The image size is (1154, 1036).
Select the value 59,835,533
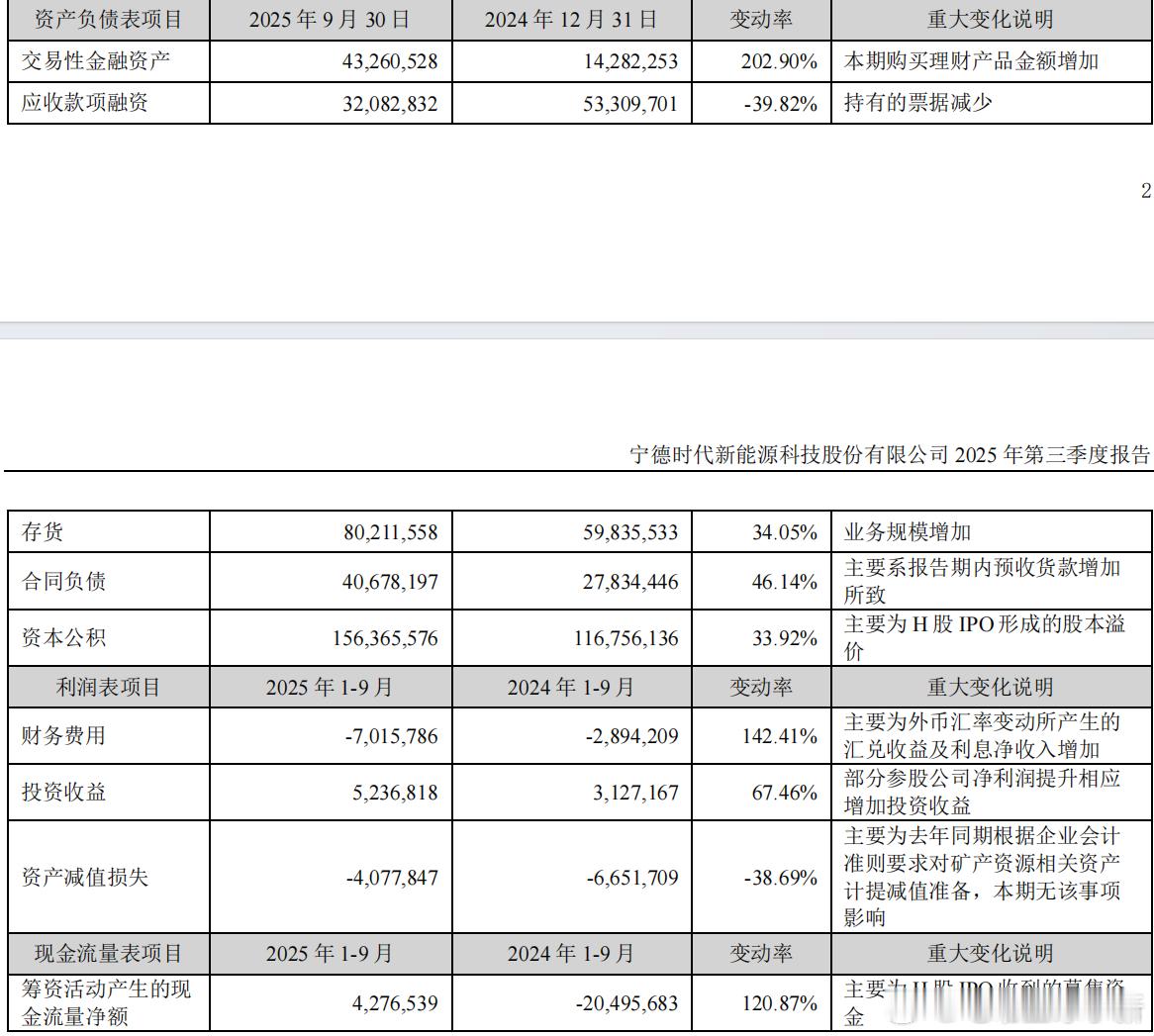[630, 532]
